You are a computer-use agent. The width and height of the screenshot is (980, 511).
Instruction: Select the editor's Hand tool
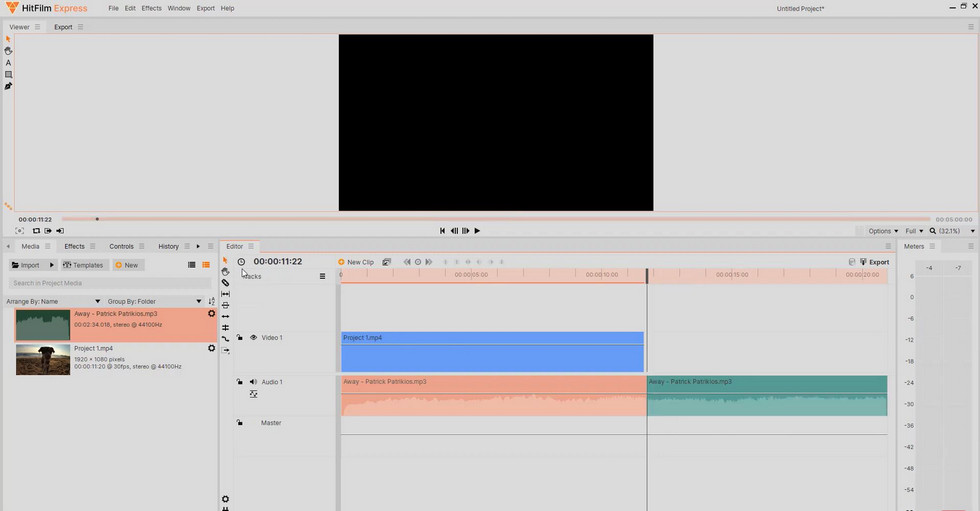pos(225,271)
